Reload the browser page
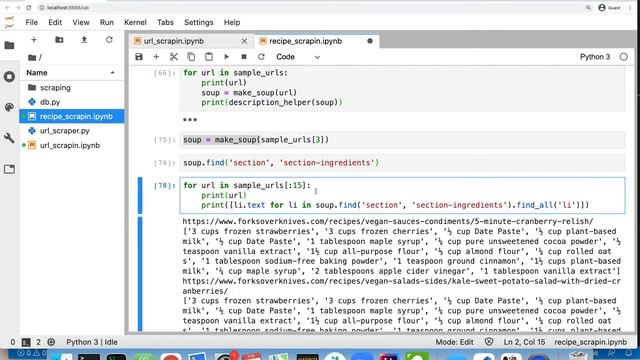This screenshot has height=360, width=640. pos(29,7)
